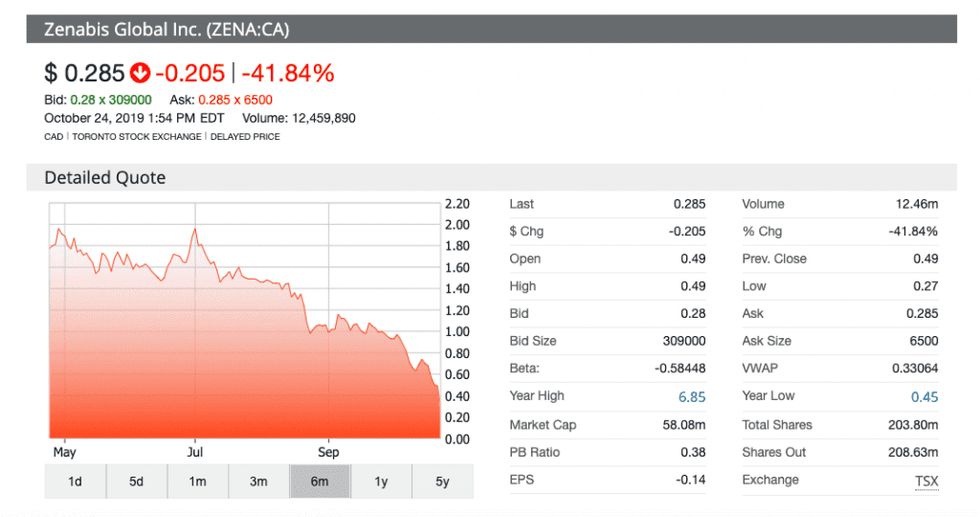Click the active 6m range tab
980x517 pixels.
click(320, 482)
